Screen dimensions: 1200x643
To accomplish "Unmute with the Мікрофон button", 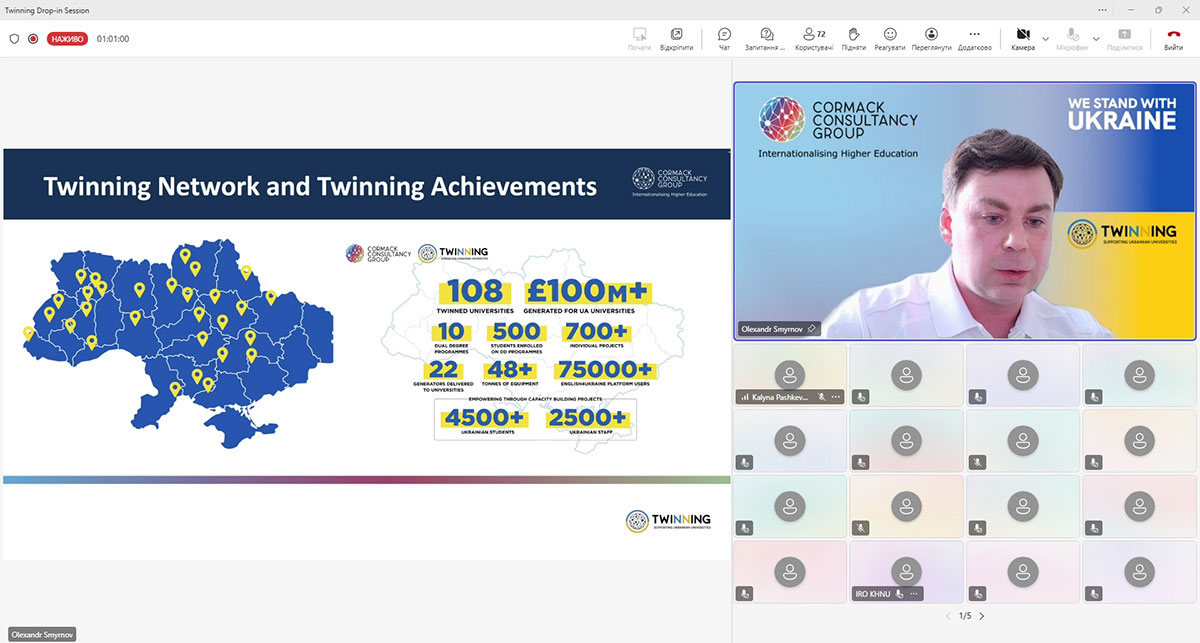I will tap(1072, 39).
